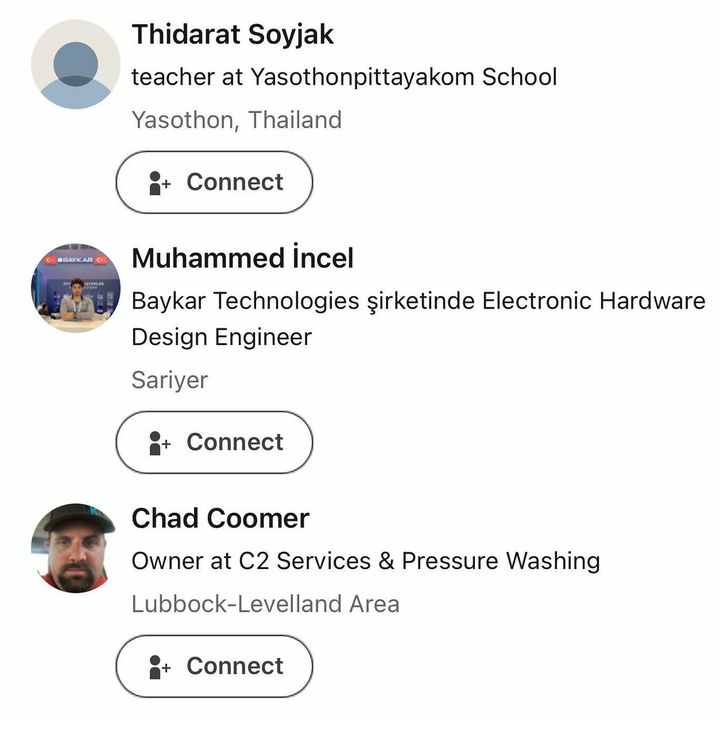Connect with Chad Coomer

pos(214,666)
